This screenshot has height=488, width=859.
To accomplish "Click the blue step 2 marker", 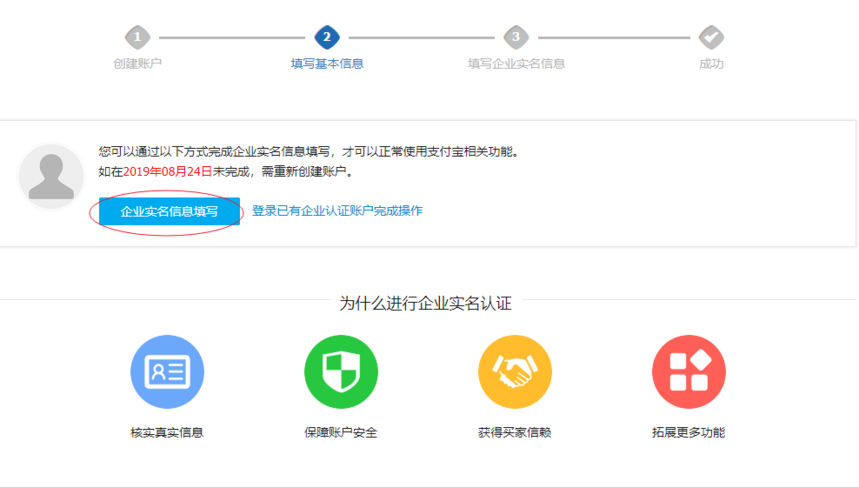I will (326, 38).
